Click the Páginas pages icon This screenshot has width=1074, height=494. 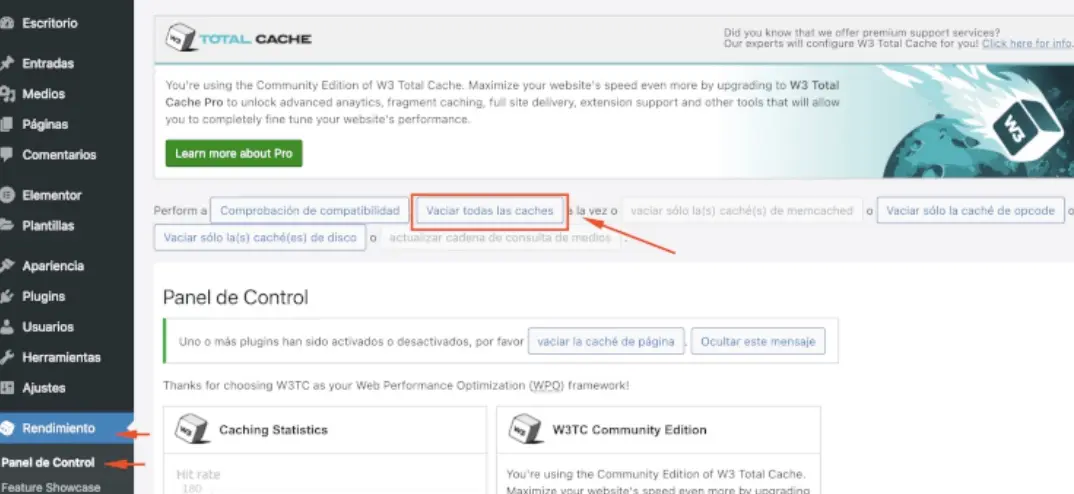tap(6, 124)
